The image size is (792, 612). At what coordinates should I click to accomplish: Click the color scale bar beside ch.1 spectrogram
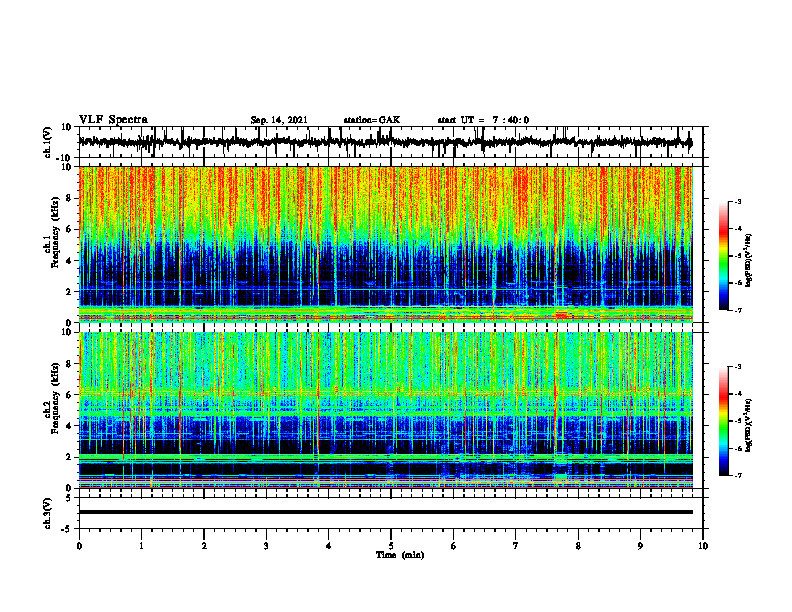(724, 256)
